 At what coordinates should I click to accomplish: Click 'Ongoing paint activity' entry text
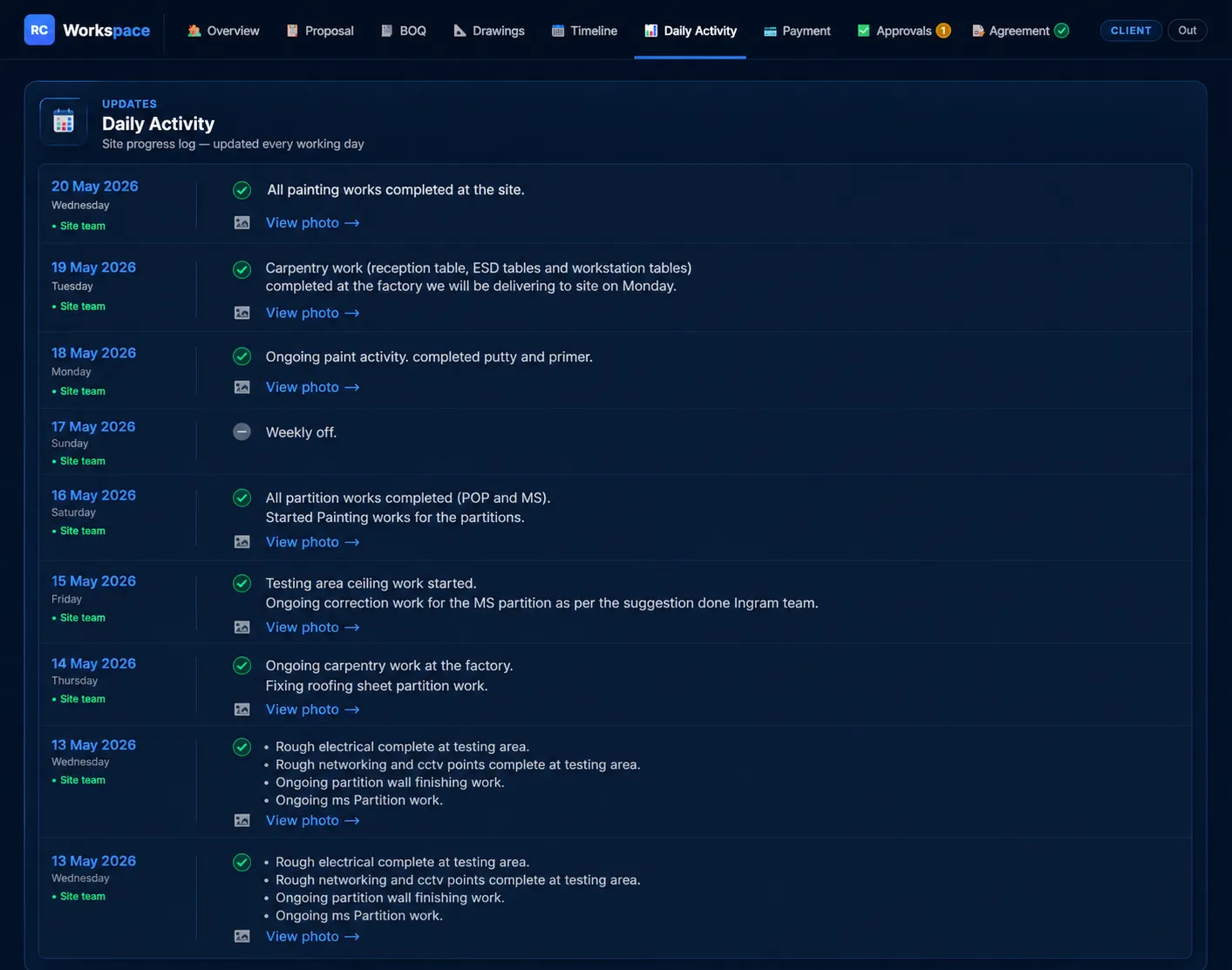(x=429, y=357)
